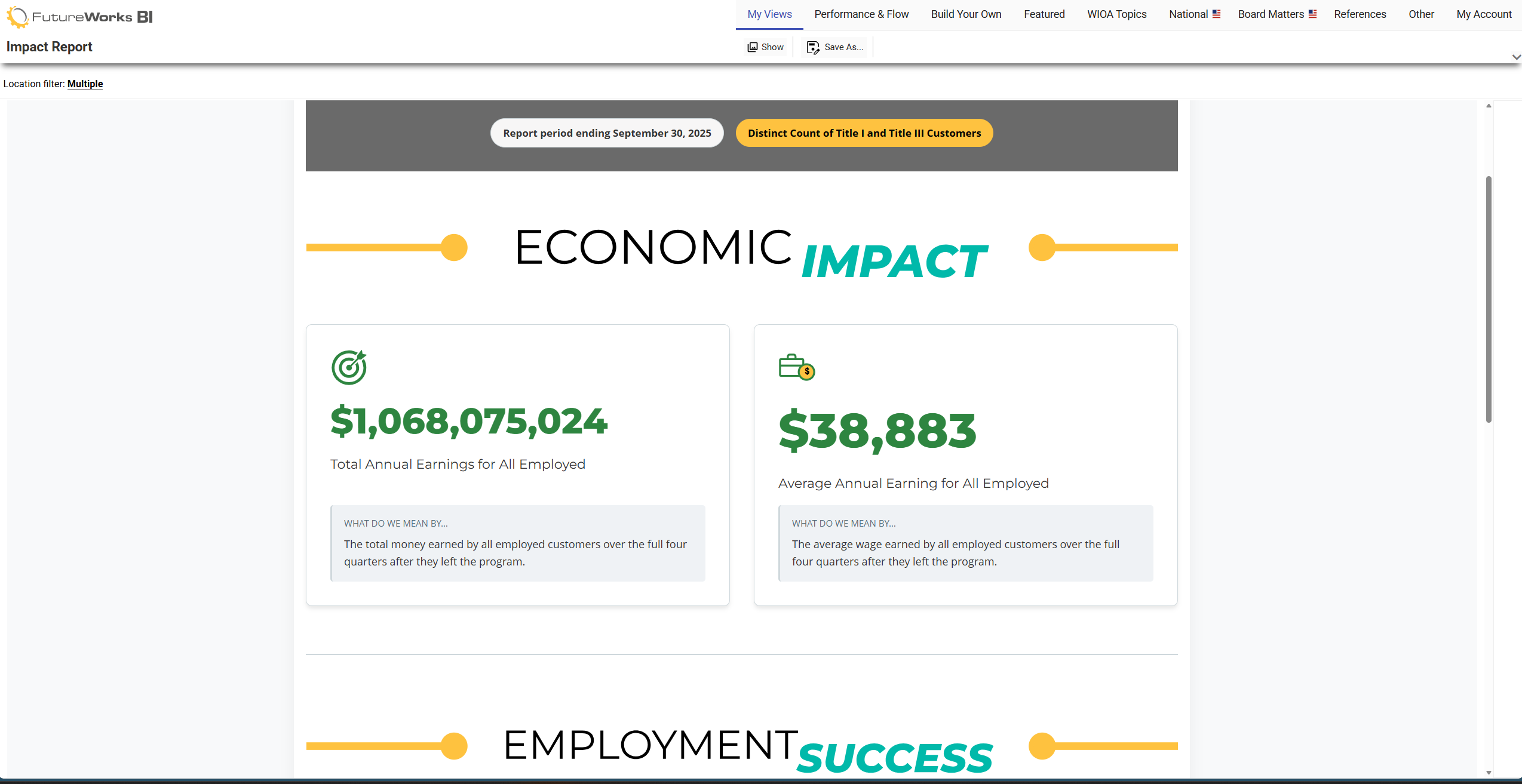This screenshot has width=1522, height=784.
Task: Click the teal SUCCESS heading word
Action: (x=894, y=758)
